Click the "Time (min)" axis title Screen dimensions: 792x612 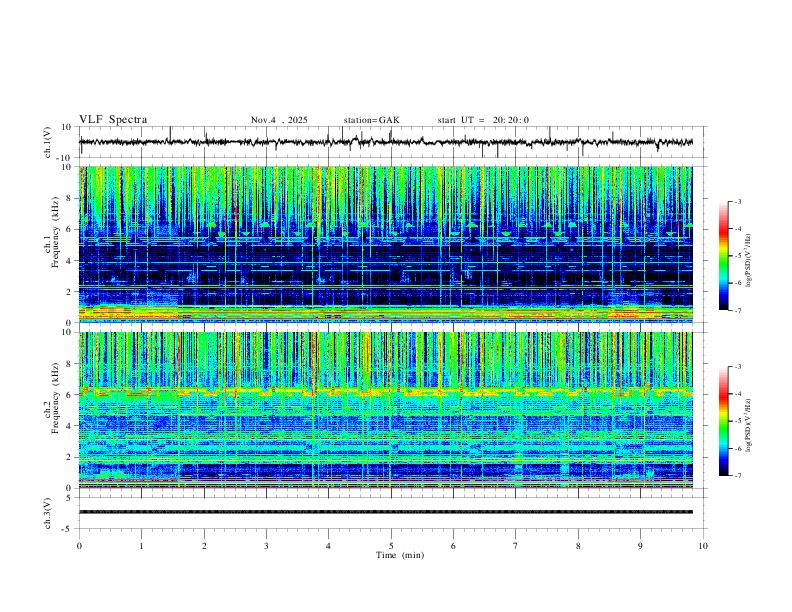400,555
